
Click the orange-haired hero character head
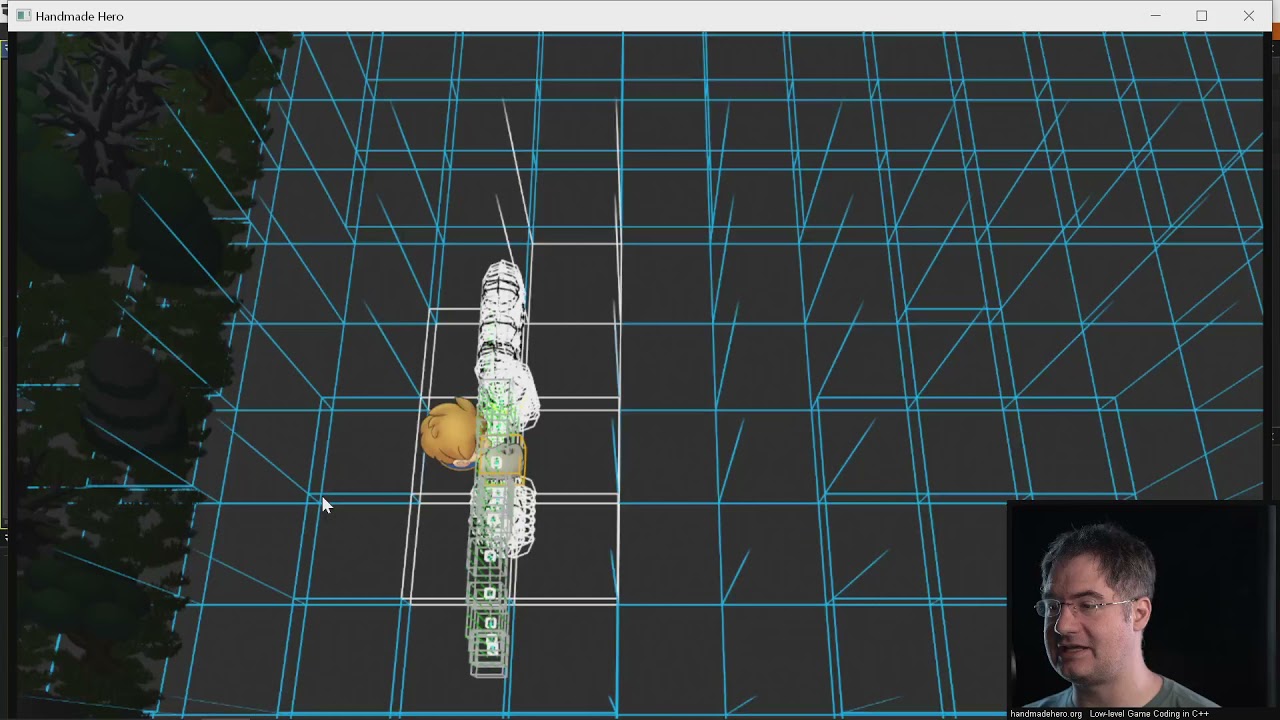[450, 434]
